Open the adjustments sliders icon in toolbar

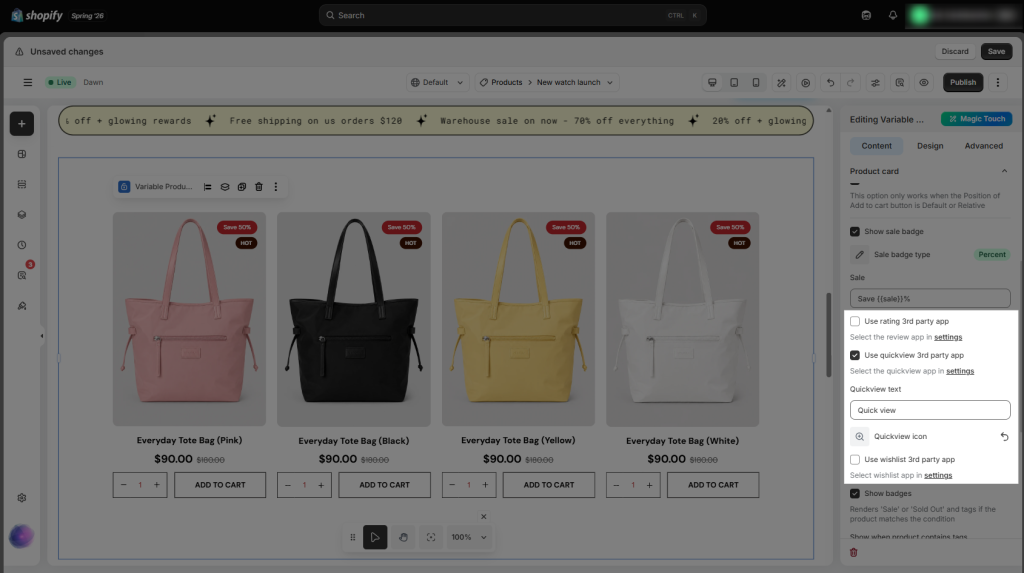click(x=875, y=82)
